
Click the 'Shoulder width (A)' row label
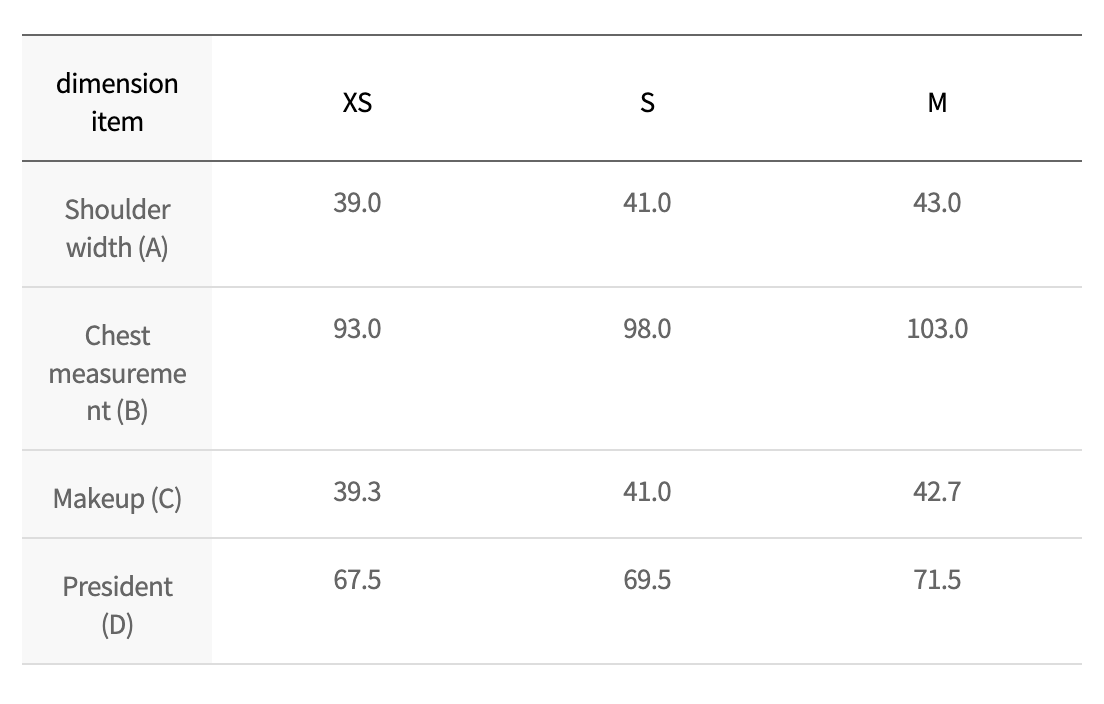pos(117,228)
